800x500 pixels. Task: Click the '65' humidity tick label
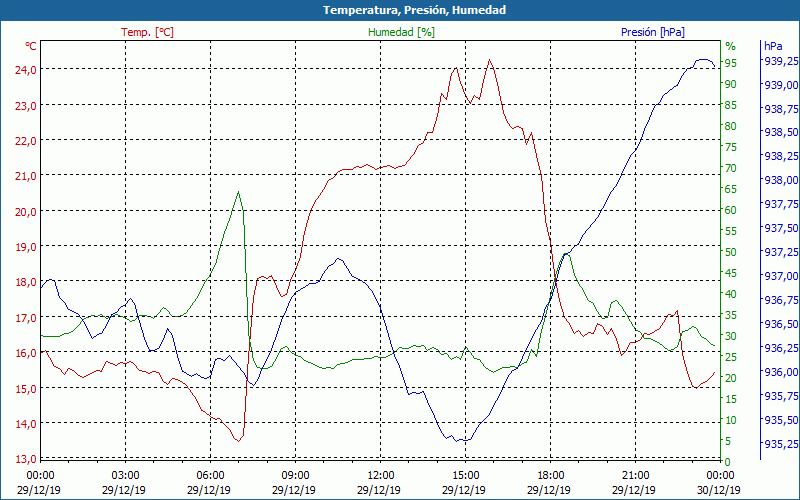pyautogui.click(x=731, y=189)
